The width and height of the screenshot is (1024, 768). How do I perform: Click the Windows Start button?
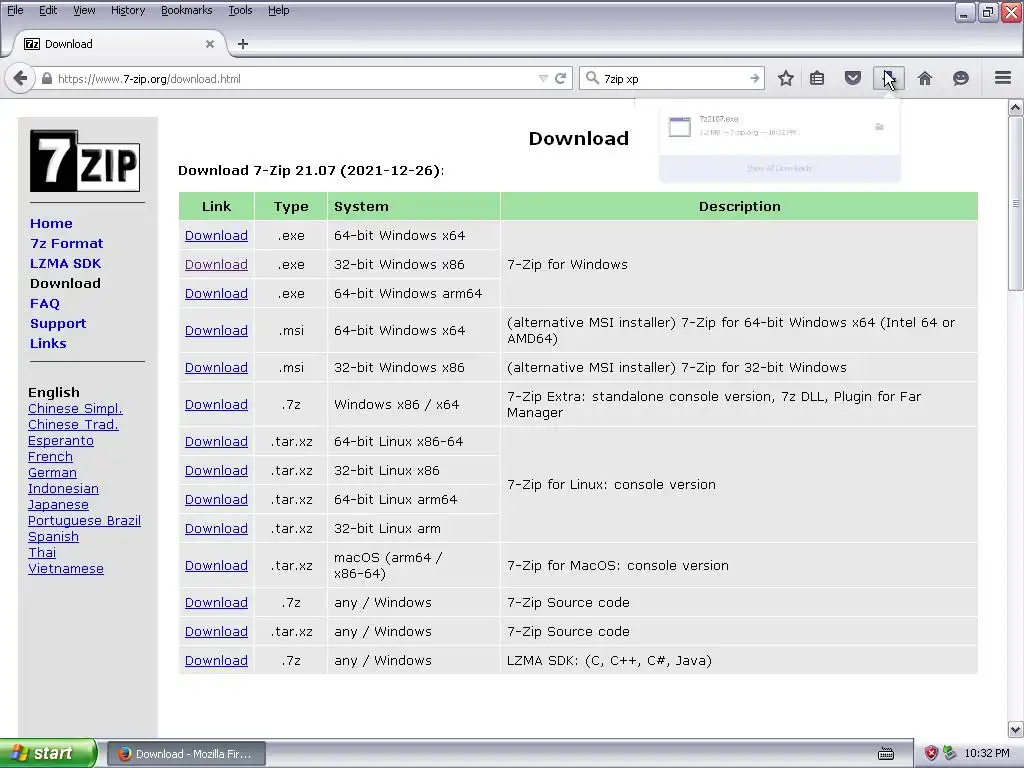[48, 754]
